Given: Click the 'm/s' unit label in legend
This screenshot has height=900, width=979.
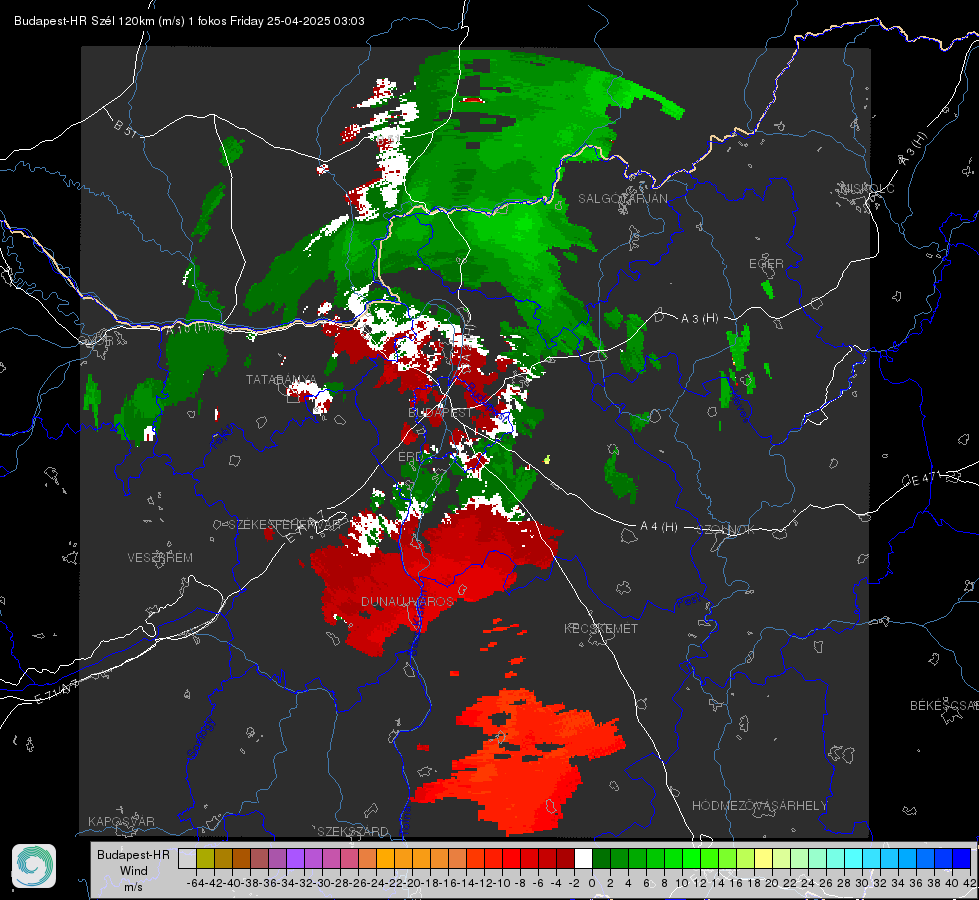Looking at the screenshot, I should 134,887.
